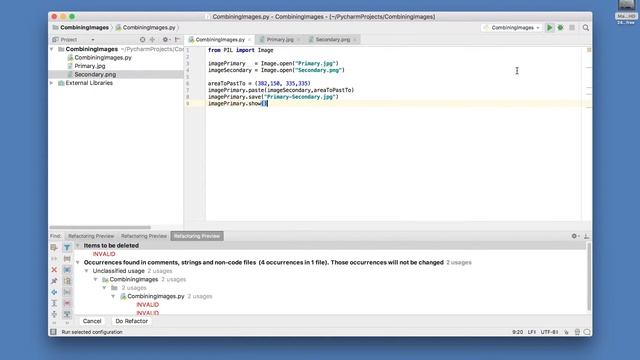Toggle the group-by-file icon in Find toolbar
The image size is (640, 360).
point(67,281)
